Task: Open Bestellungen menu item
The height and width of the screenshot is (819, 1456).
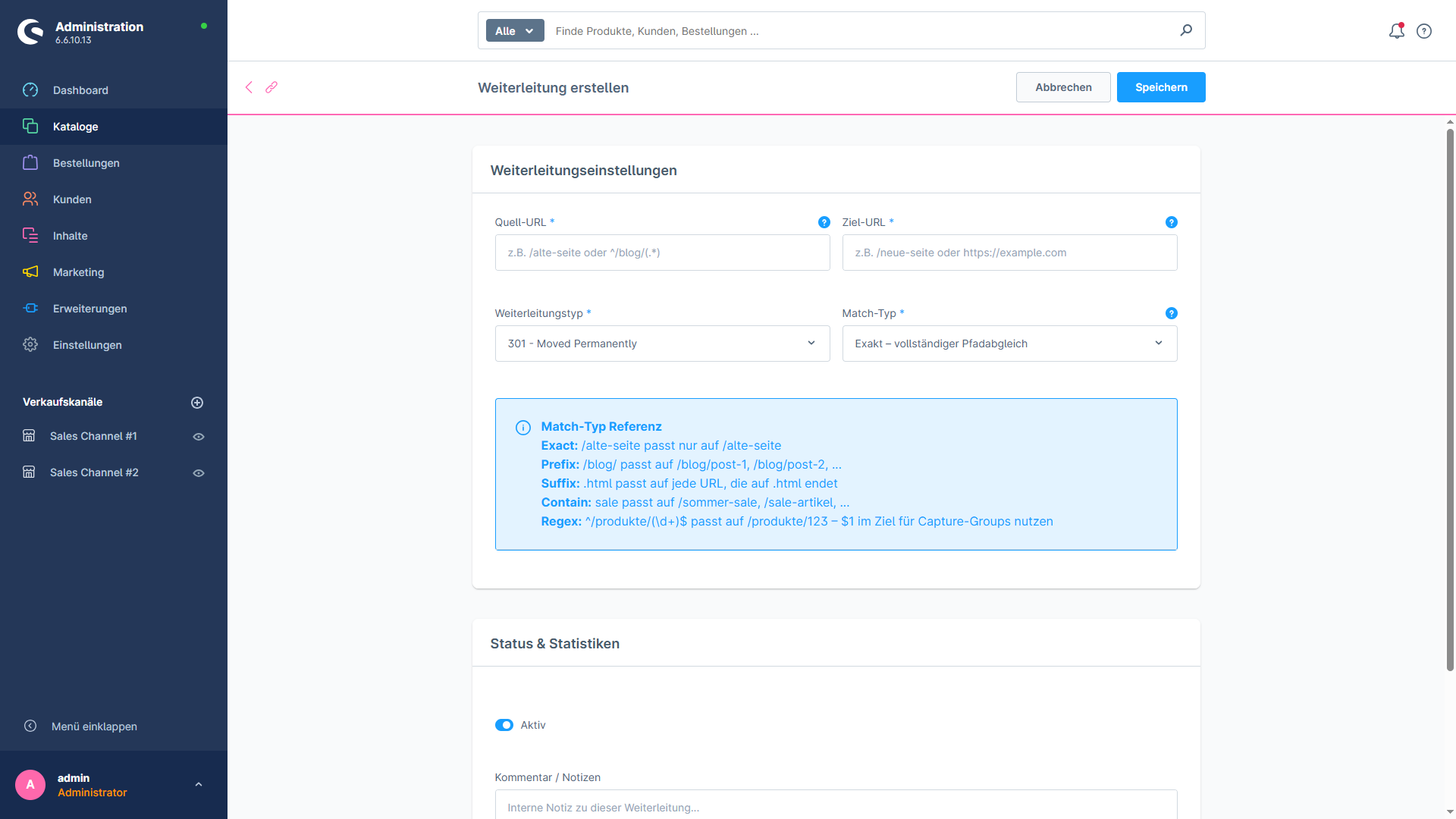Action: 114,163
